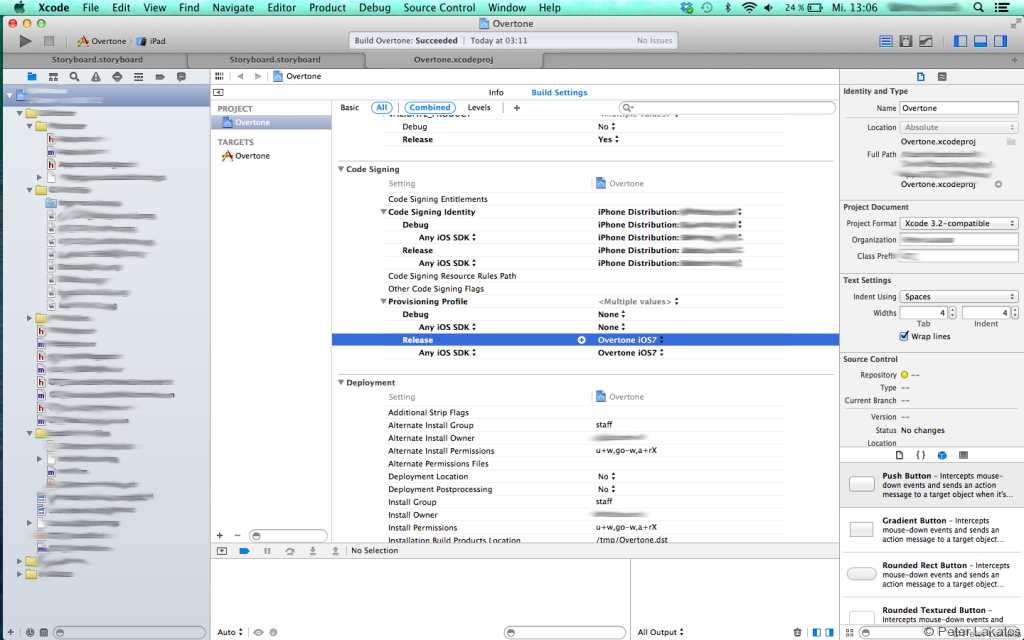
Task: Step over in the debug bar
Action: click(290, 551)
